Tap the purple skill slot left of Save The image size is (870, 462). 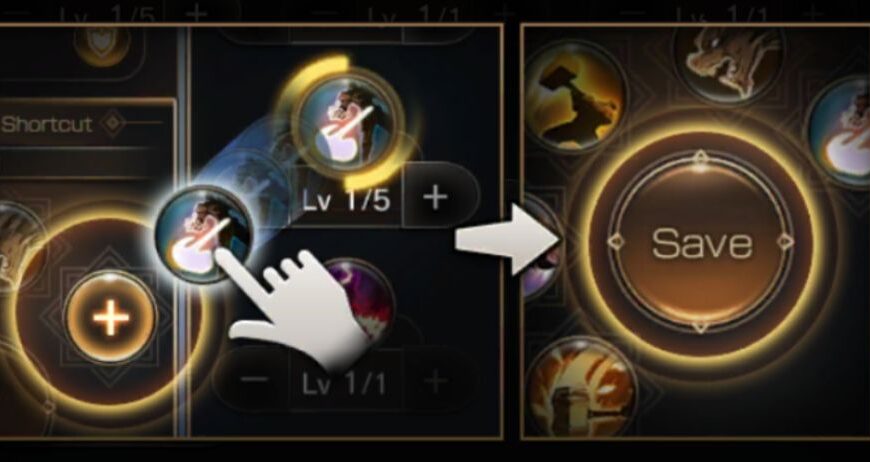click(x=542, y=247)
